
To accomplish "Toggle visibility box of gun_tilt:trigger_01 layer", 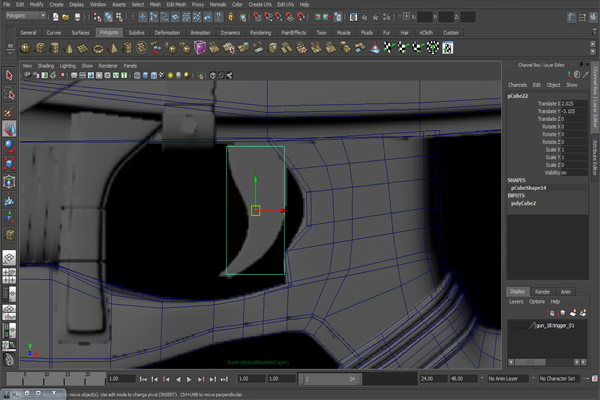I will point(513,325).
